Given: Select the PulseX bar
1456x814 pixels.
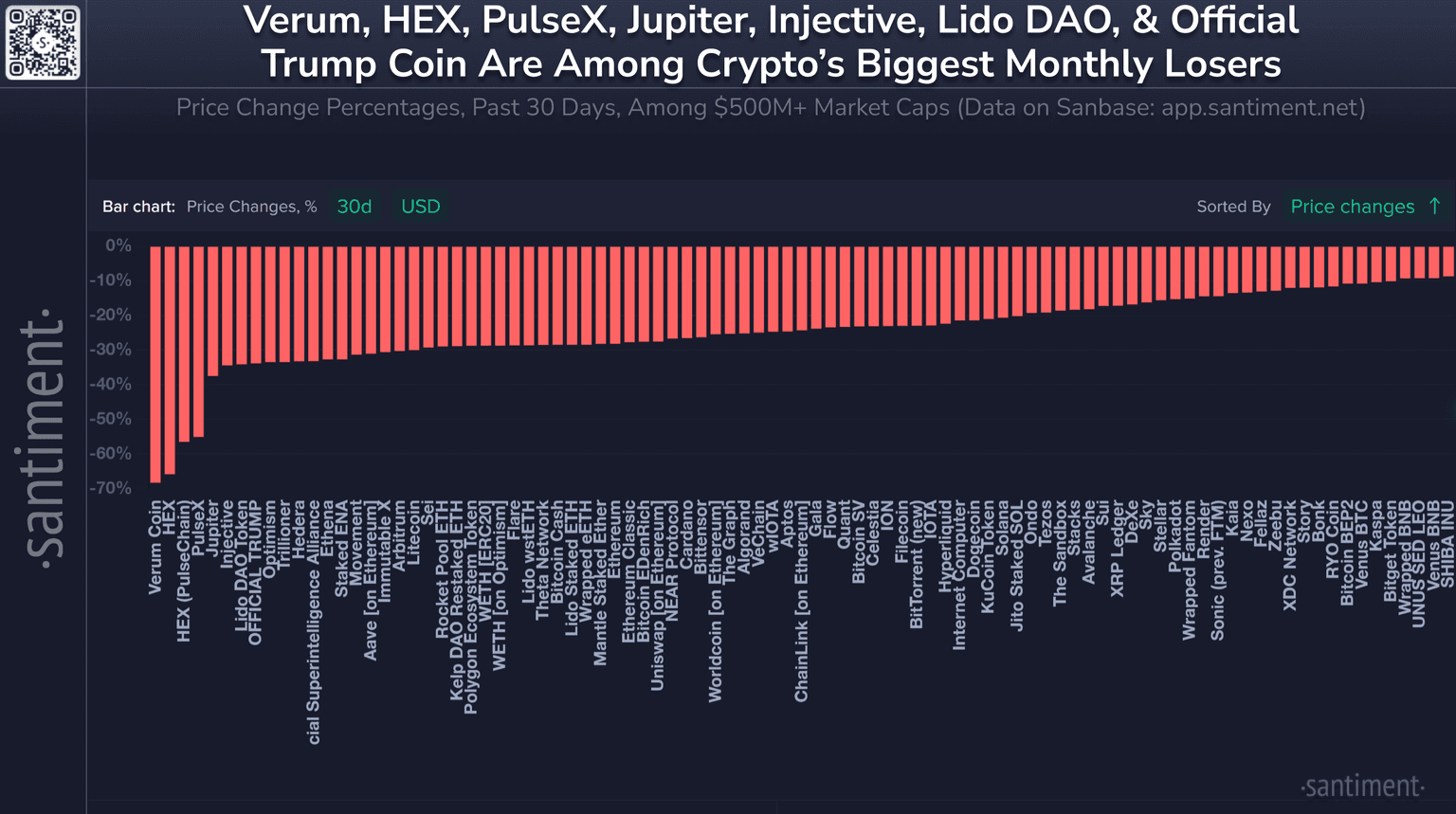Looking at the screenshot, I should [198, 341].
